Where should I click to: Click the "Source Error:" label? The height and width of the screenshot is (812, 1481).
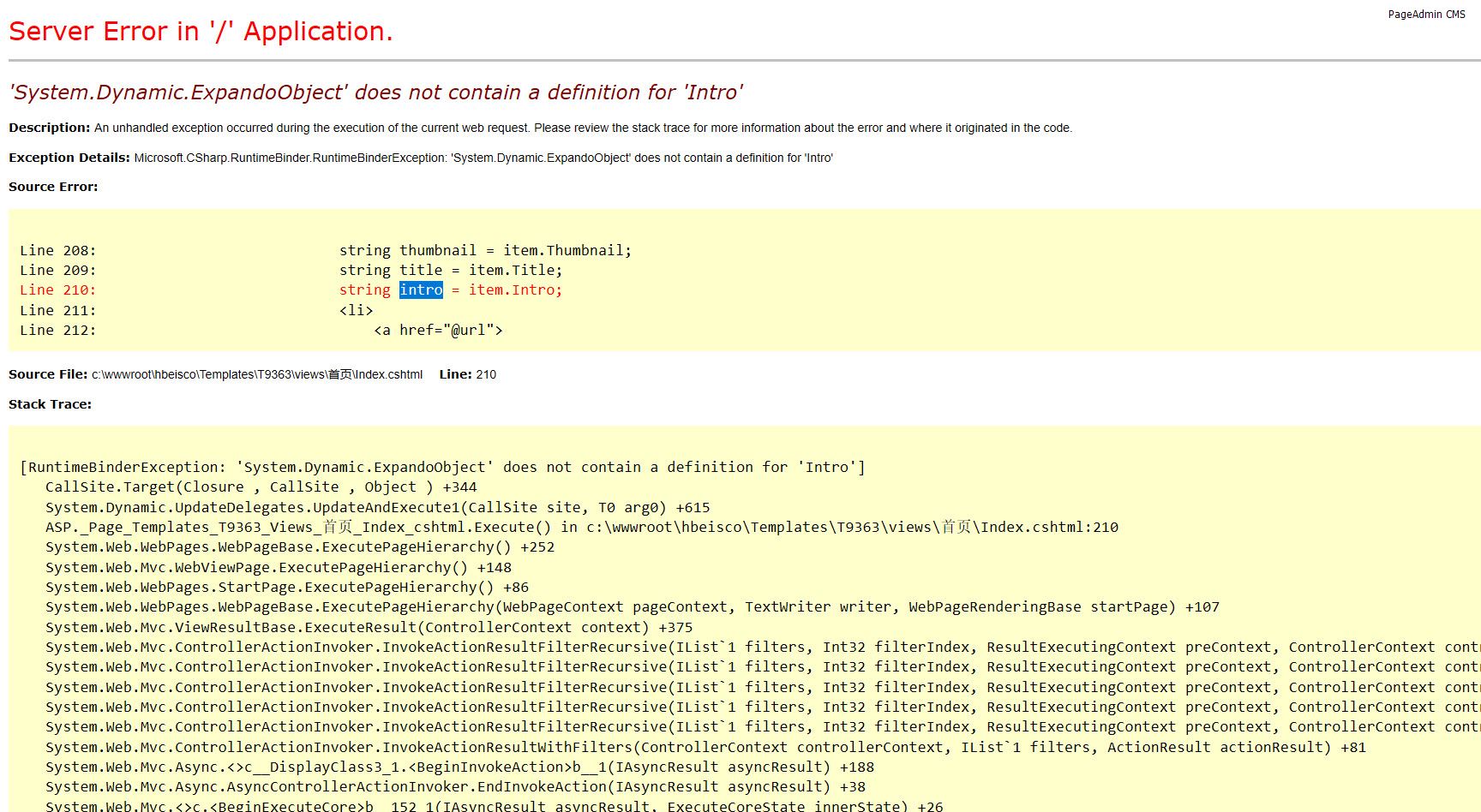coord(53,187)
